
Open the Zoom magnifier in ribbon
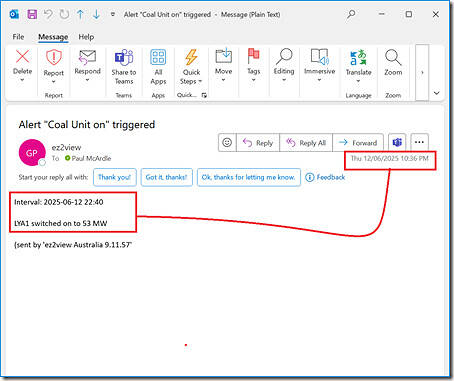[x=393, y=57]
